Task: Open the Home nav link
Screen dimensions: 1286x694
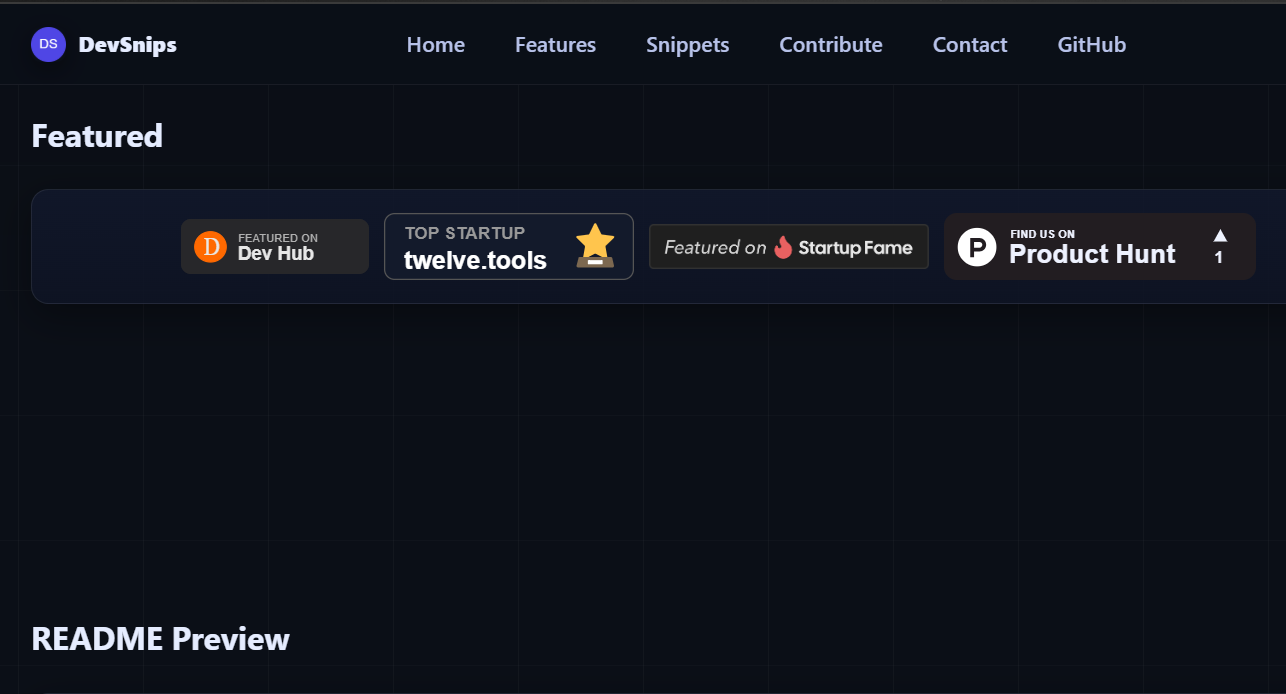Action: tap(436, 45)
